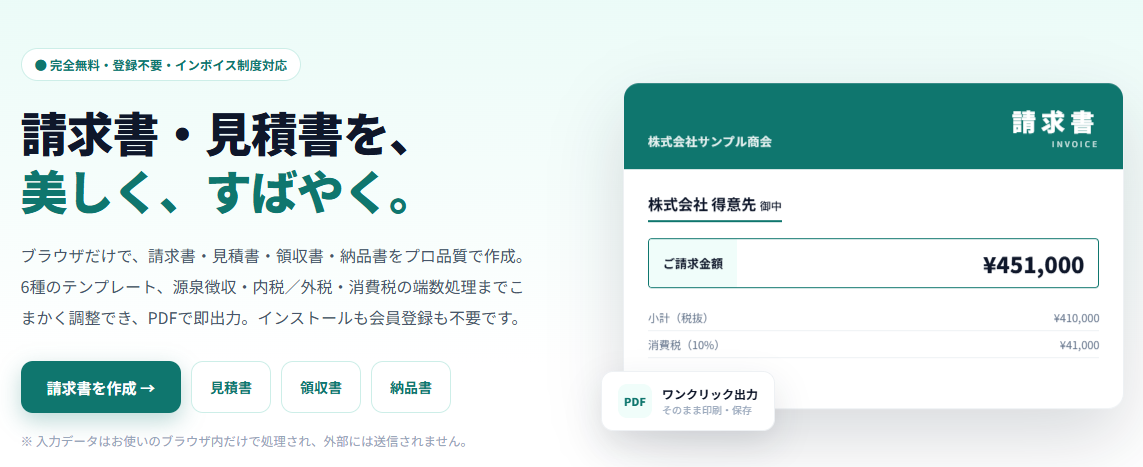Viewport: 1143px width, 467px height.
Task: Click the 請求書 INVOICE header title
Action: point(1055,129)
